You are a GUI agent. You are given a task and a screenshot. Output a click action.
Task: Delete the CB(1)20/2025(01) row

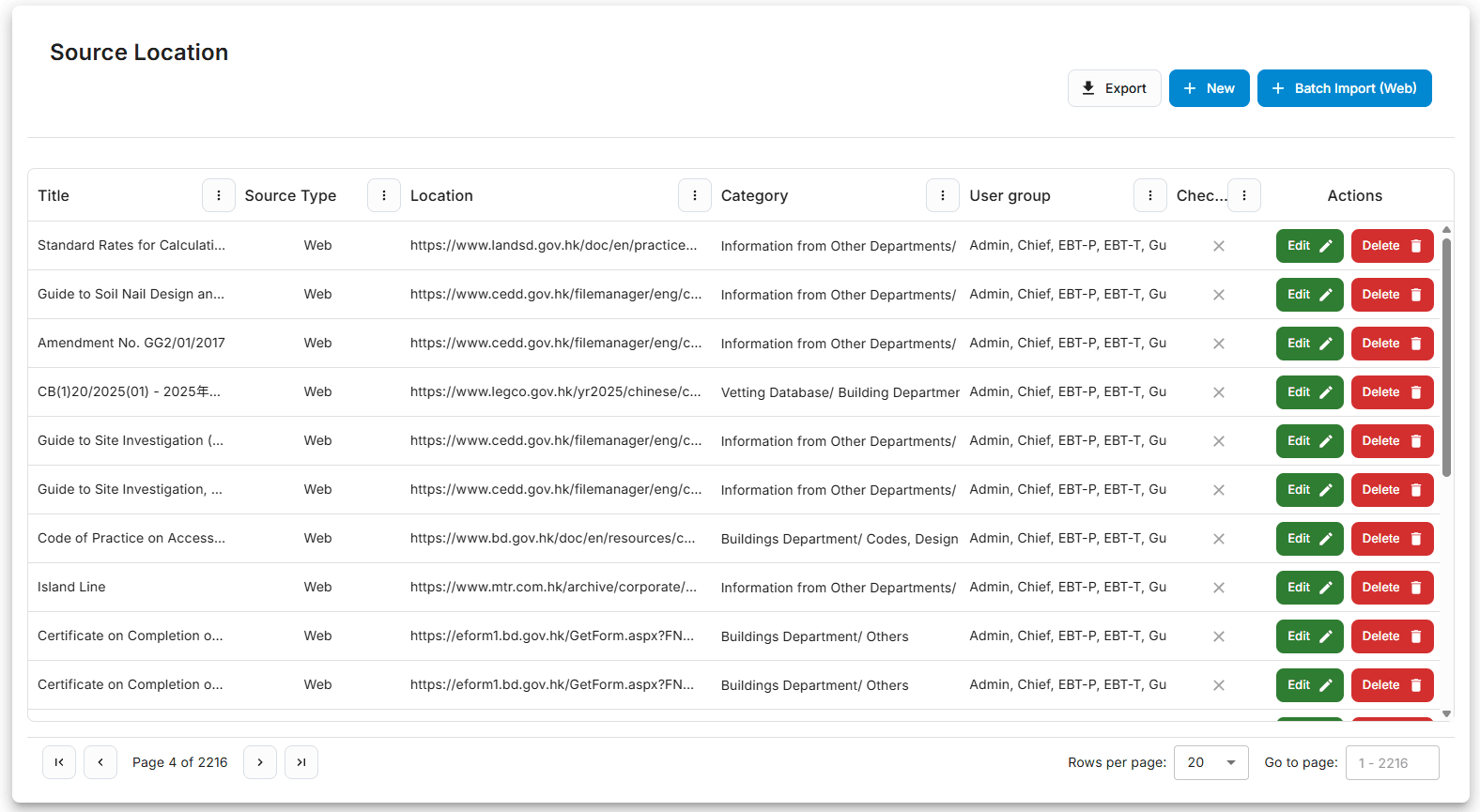1393,392
